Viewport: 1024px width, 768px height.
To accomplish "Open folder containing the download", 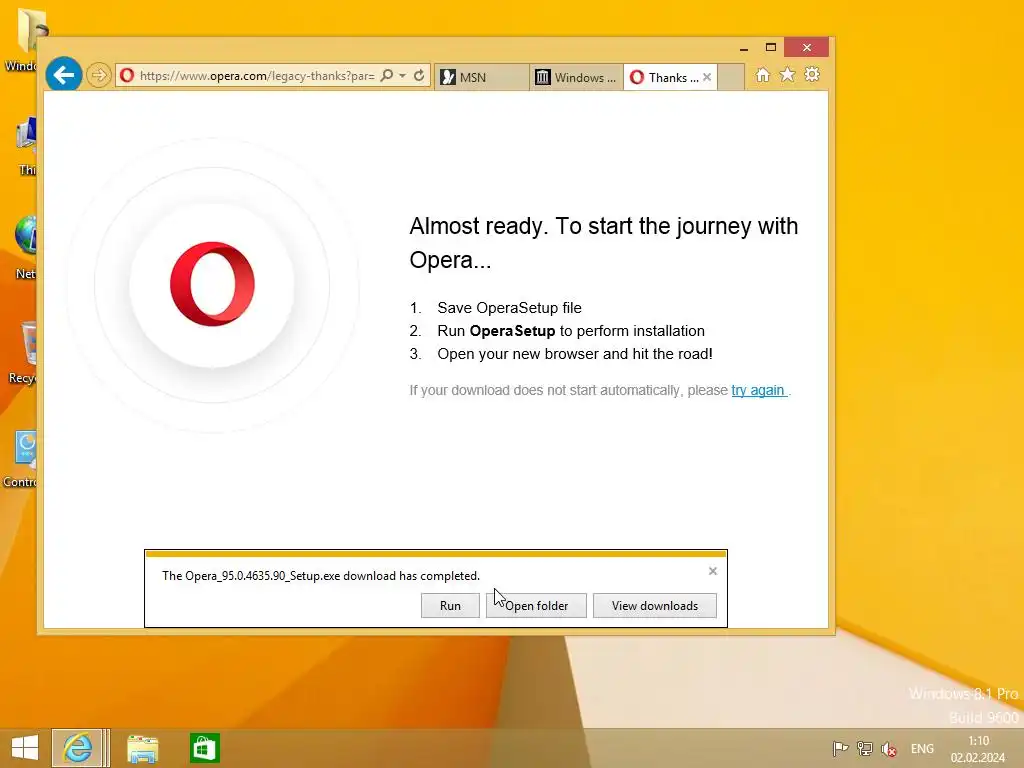I will pos(536,605).
